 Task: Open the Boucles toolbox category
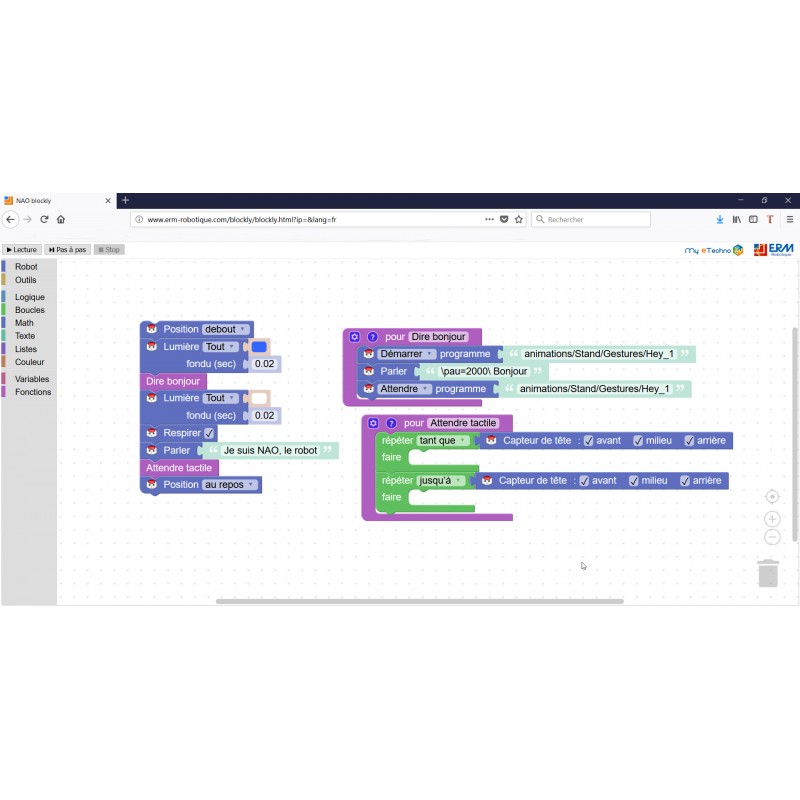(29, 310)
